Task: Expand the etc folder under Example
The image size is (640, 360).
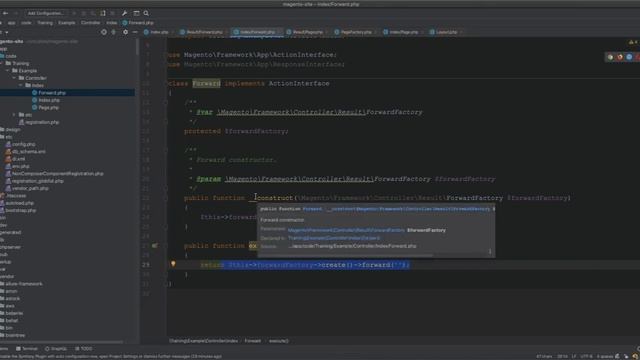Action: (x=14, y=115)
